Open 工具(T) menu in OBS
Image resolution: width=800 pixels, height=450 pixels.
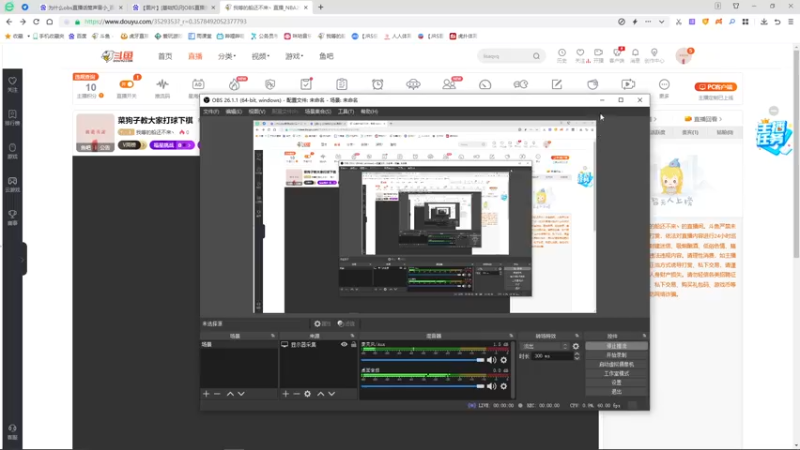pyautogui.click(x=345, y=111)
